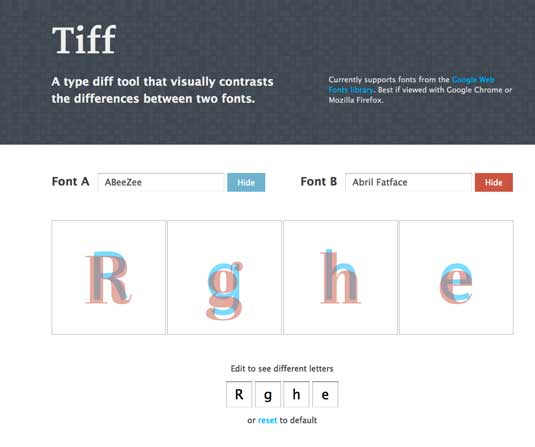Click the Font A label
Viewport: 535px width, 447px height.
coord(70,182)
